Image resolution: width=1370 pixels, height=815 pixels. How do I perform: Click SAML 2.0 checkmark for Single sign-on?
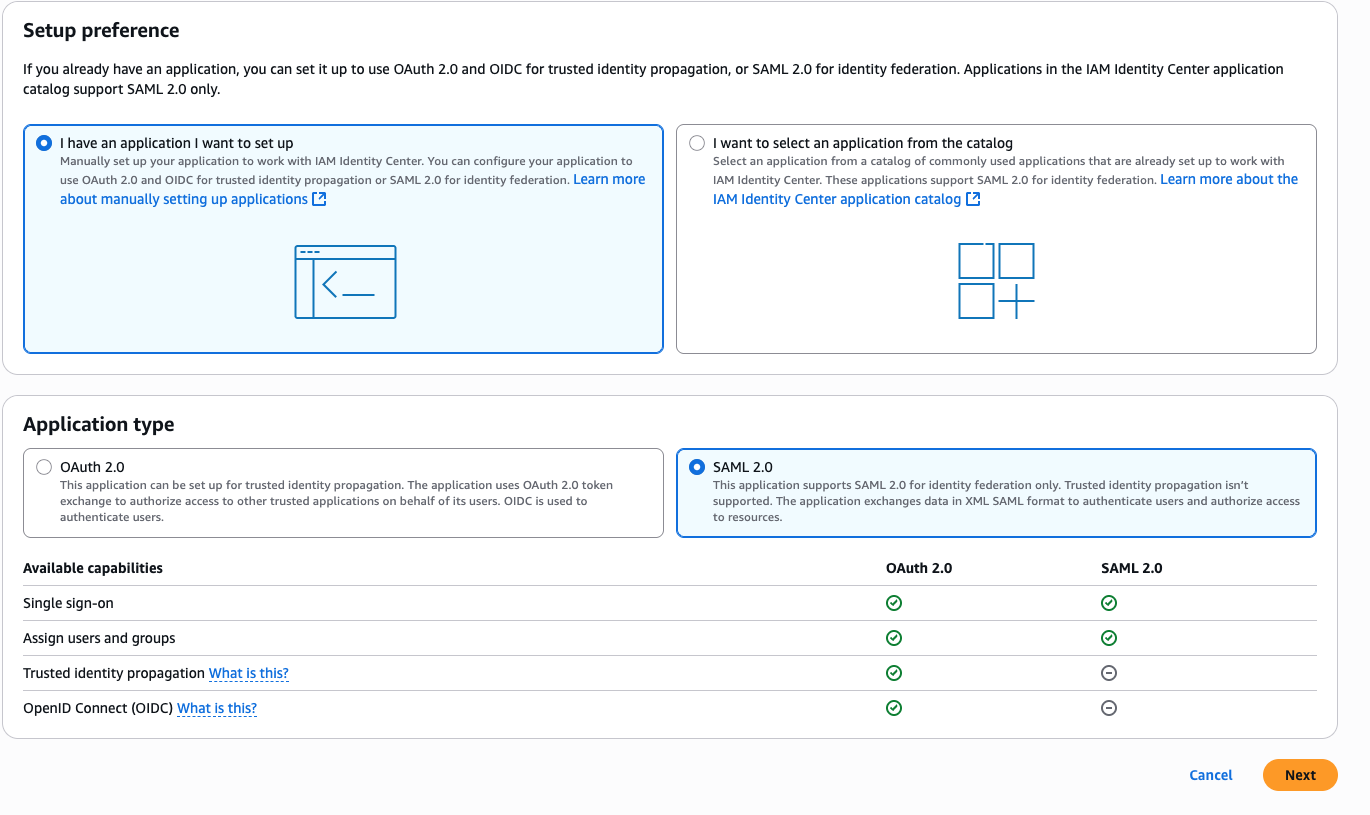[1109, 603]
